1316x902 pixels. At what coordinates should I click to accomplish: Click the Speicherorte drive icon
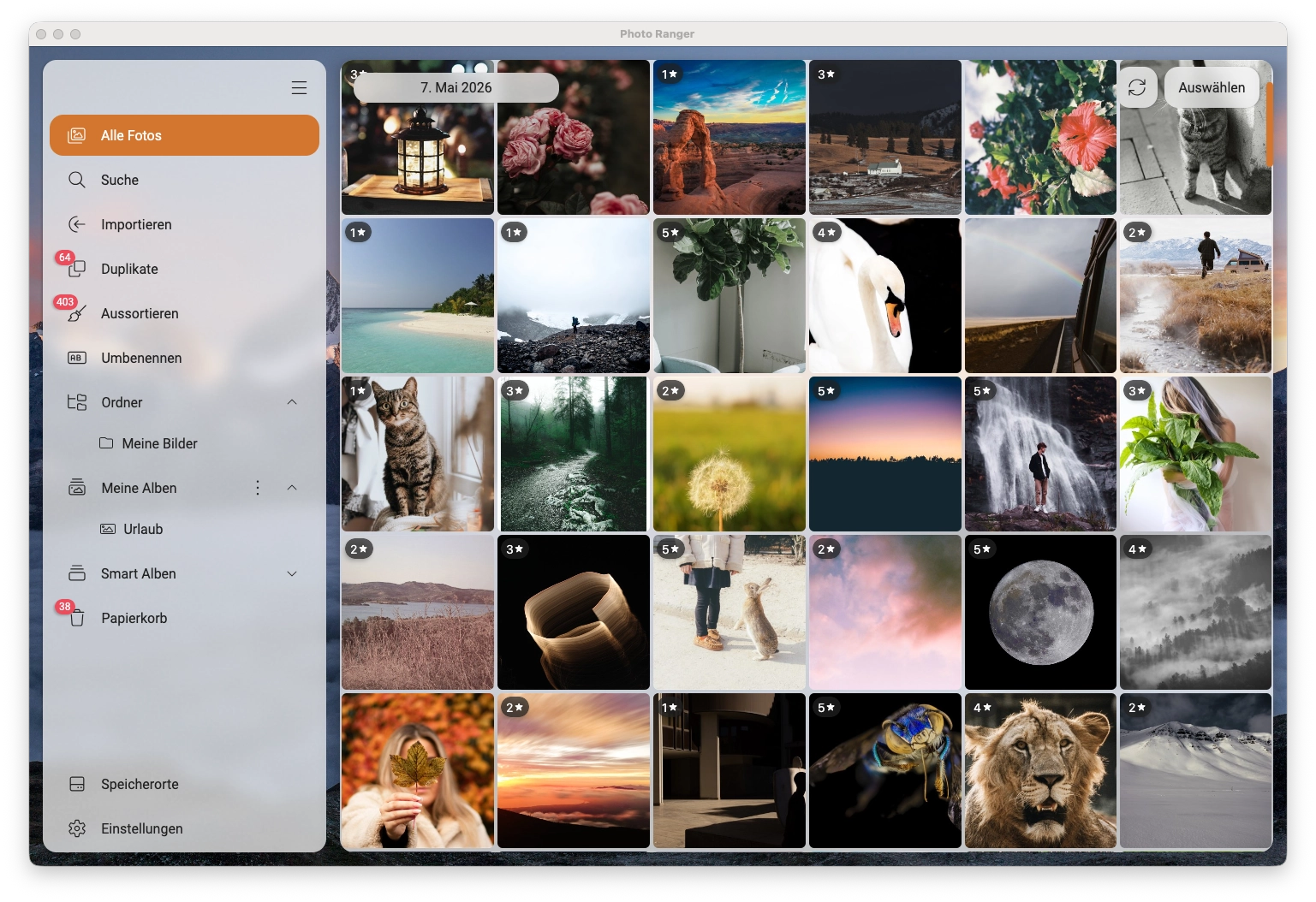tap(77, 784)
